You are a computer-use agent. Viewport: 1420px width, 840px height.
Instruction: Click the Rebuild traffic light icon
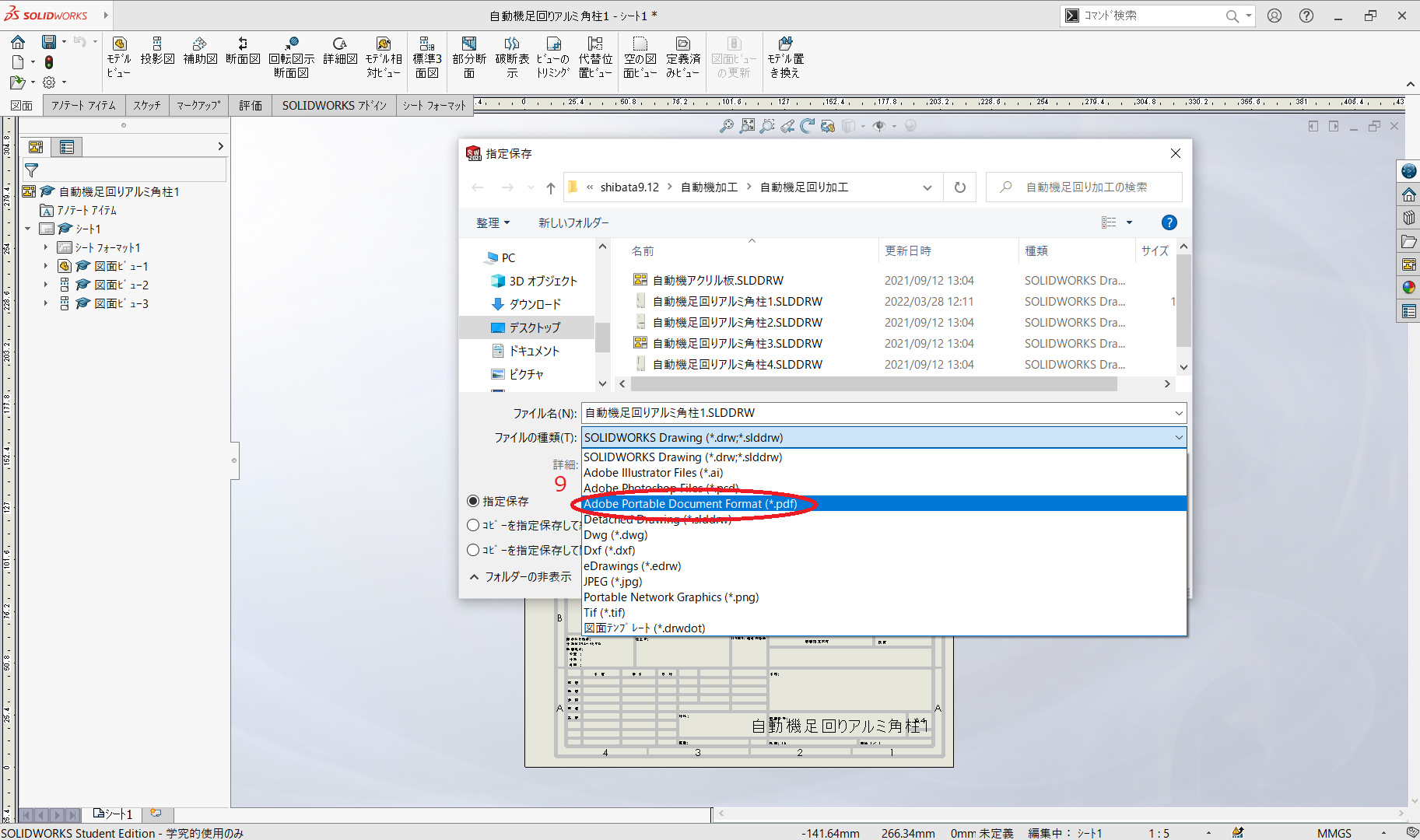[x=49, y=62]
